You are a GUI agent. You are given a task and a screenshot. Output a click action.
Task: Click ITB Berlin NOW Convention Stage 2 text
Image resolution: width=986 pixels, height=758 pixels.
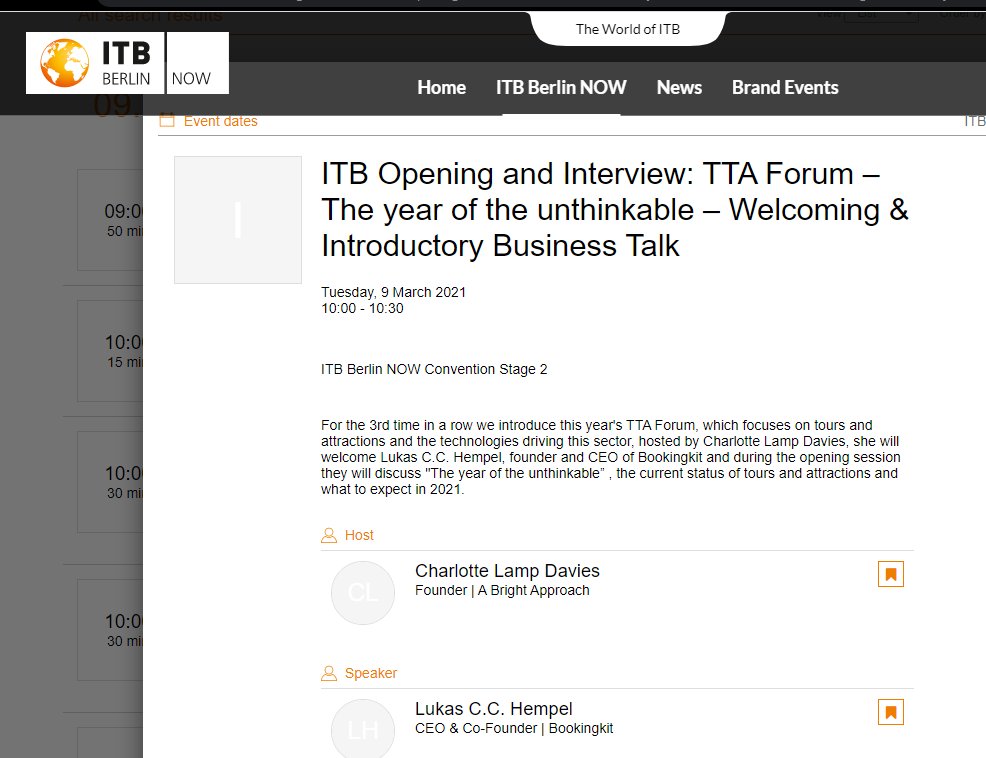[434, 369]
